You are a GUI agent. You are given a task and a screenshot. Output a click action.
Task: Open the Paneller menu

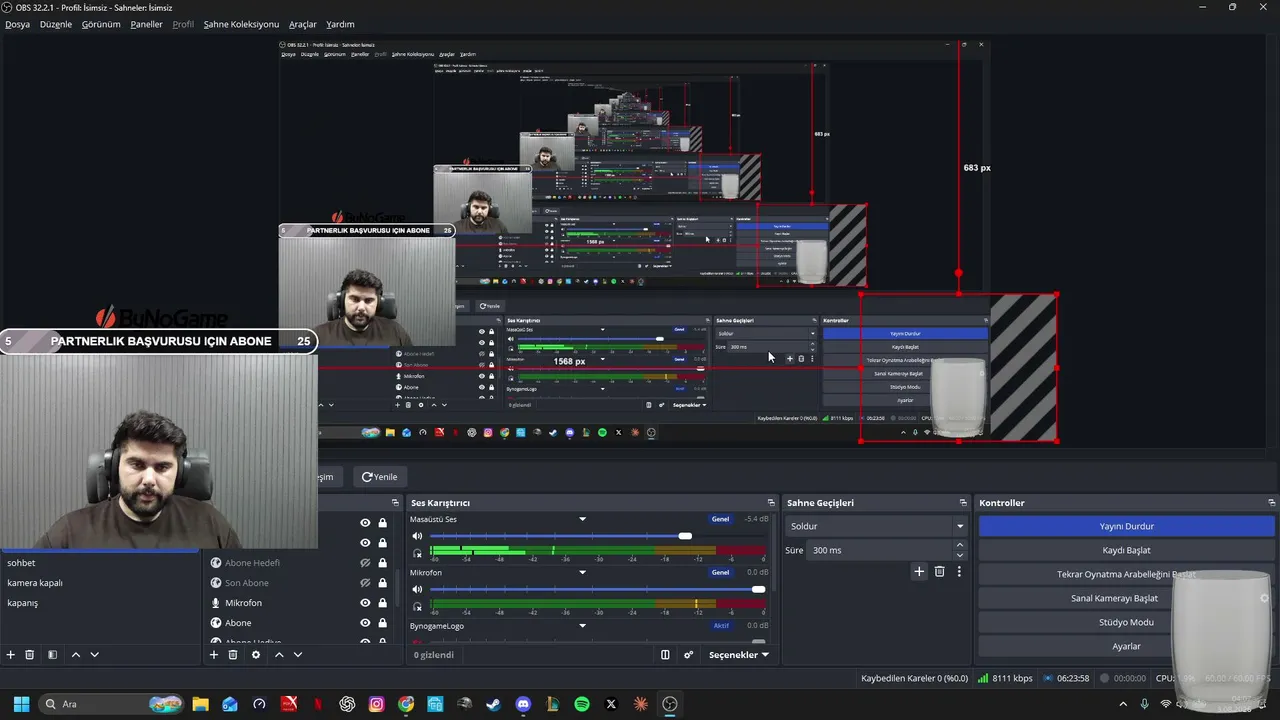146,24
